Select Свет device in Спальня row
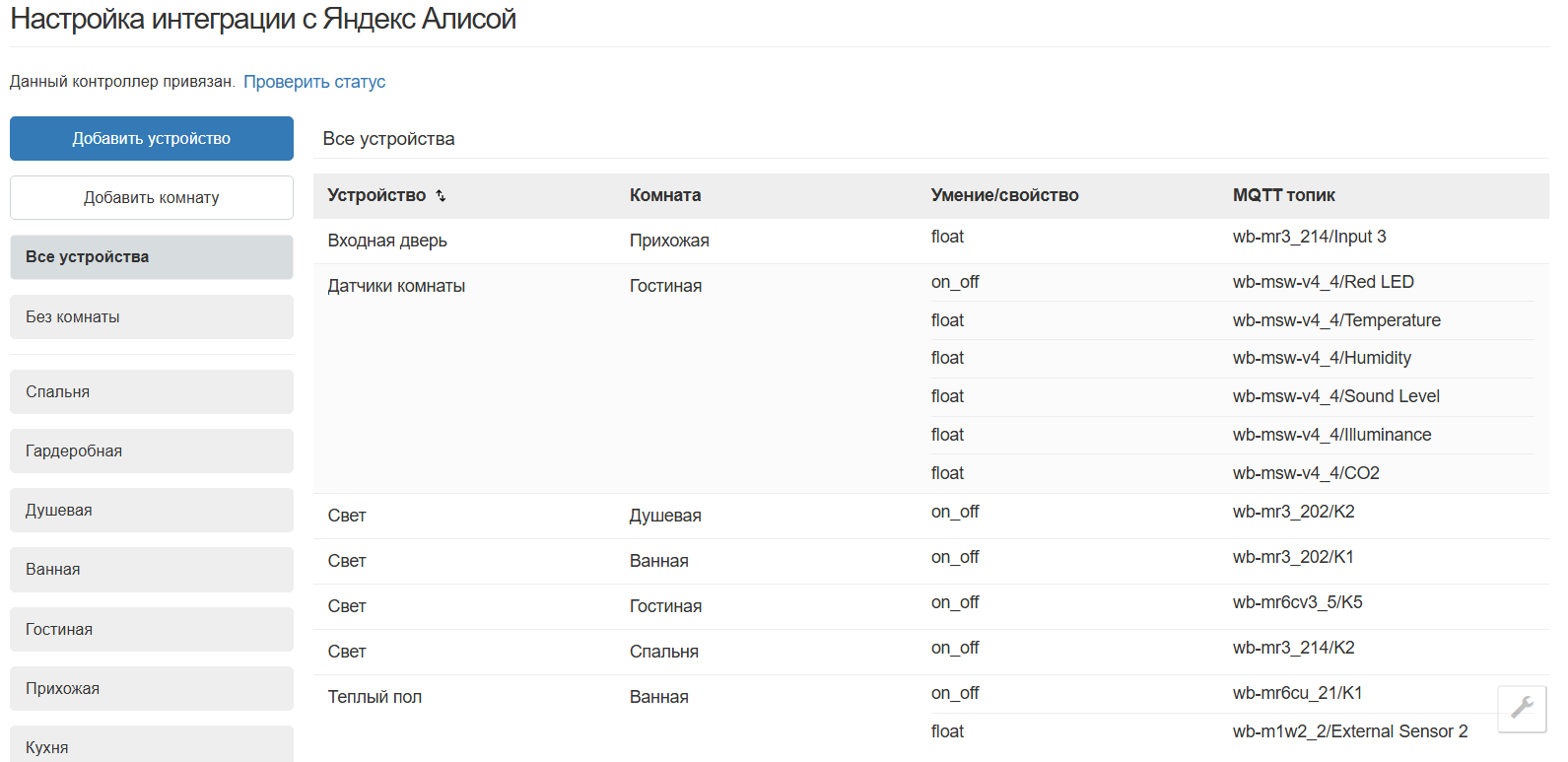The image size is (1568, 762). 347,652
